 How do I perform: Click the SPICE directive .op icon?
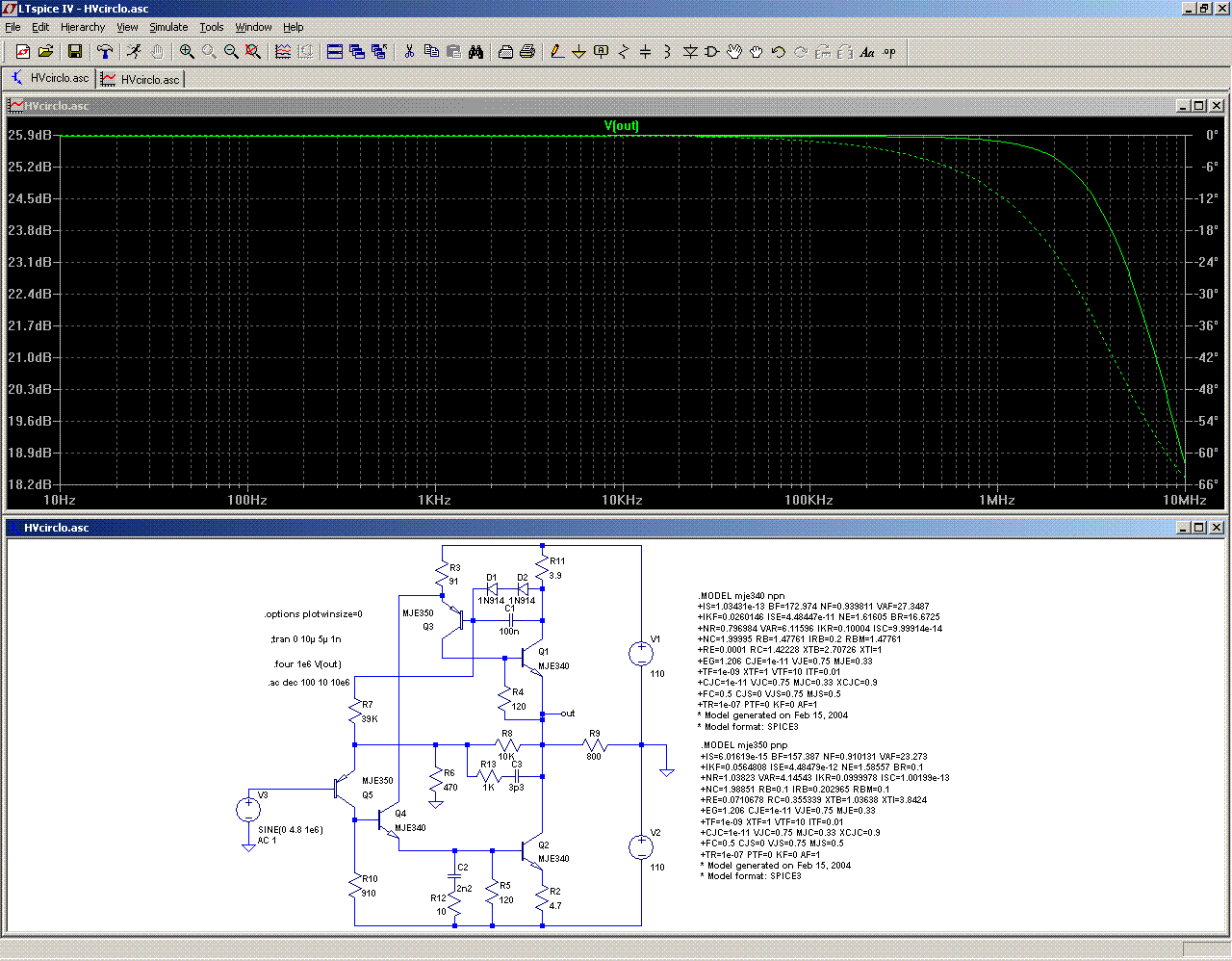889,52
